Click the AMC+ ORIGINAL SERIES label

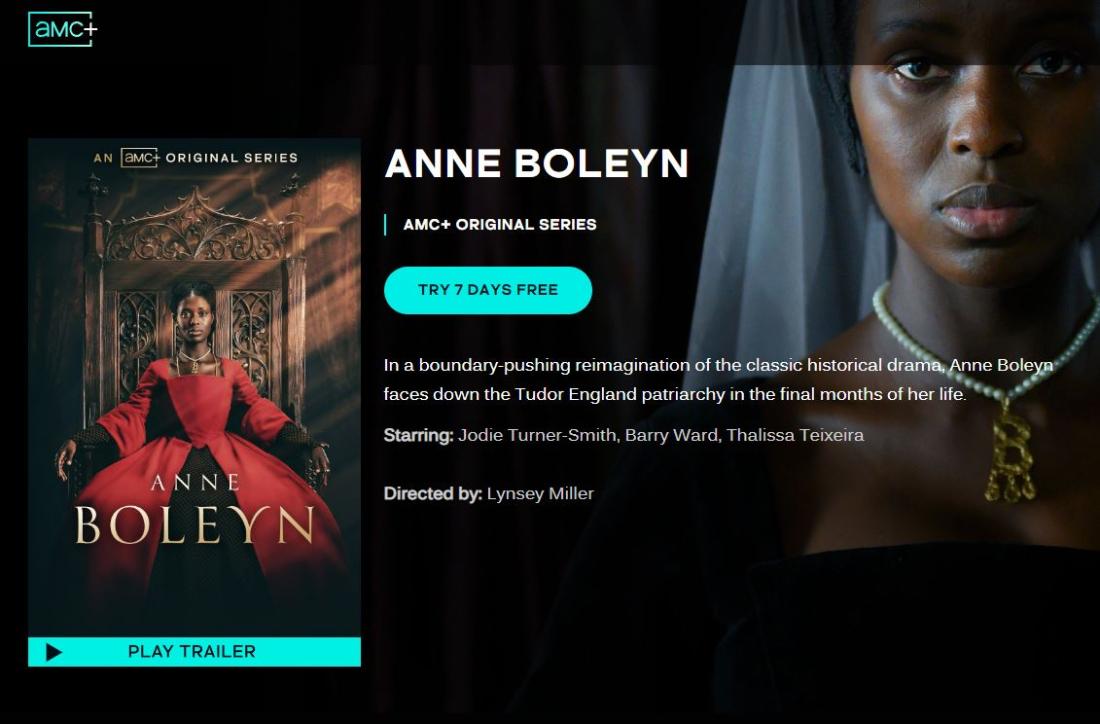499,224
